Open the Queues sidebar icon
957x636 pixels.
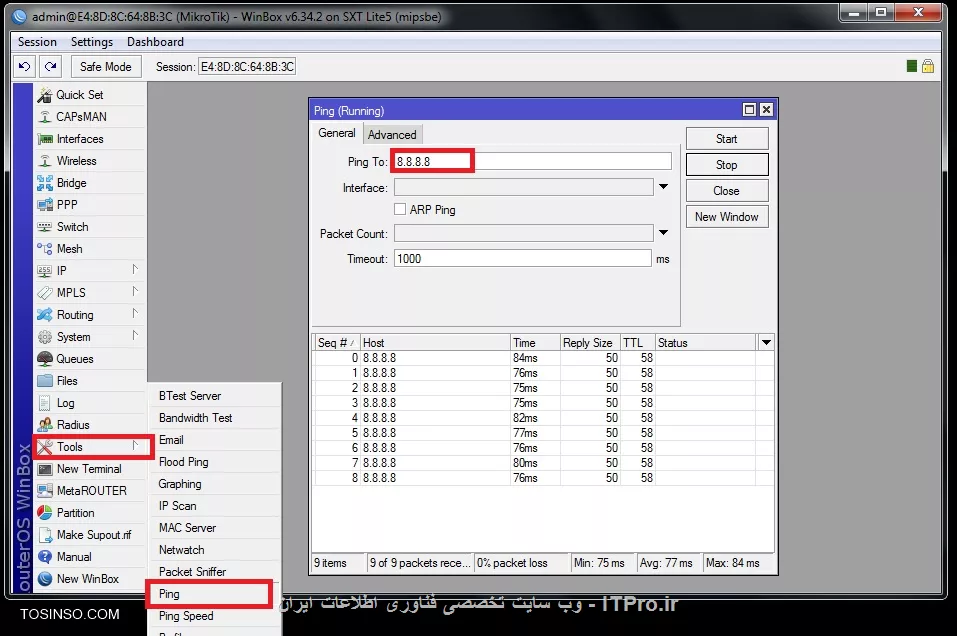[45, 359]
